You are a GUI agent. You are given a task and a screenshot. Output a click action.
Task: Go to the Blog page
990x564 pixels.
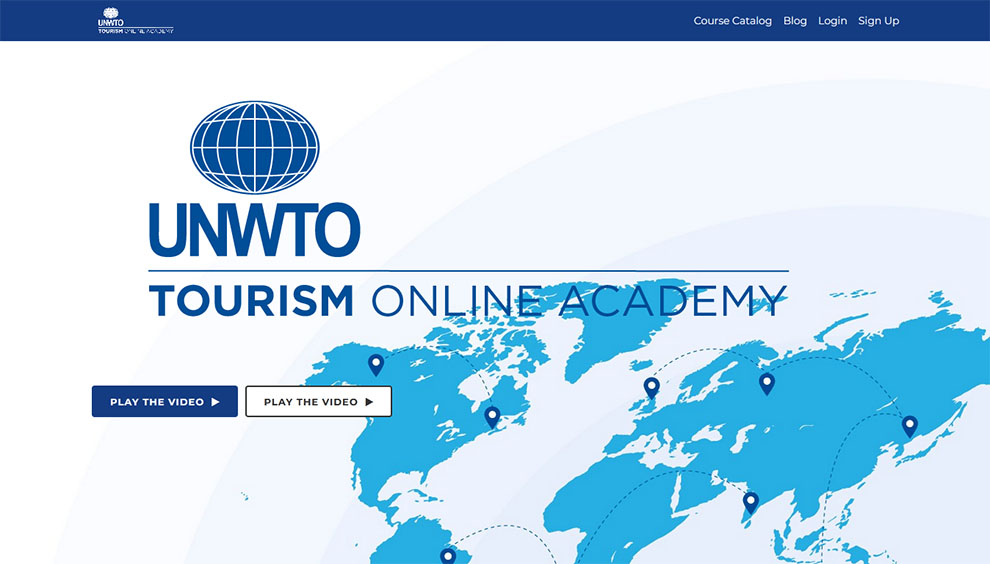pyautogui.click(x=795, y=21)
